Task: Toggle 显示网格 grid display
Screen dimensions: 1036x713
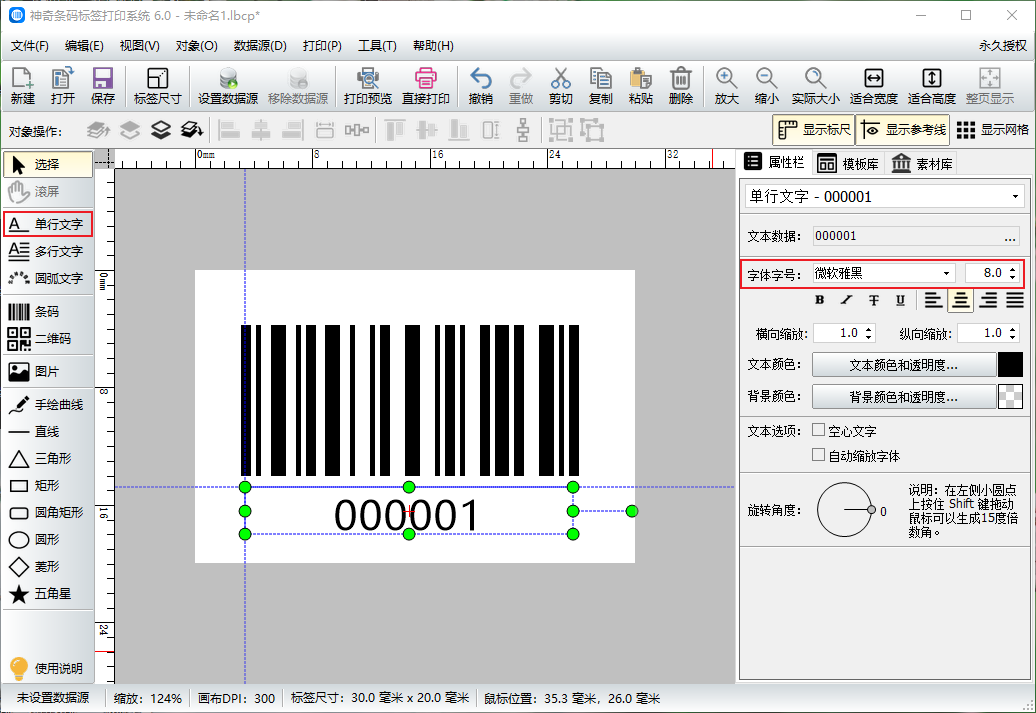Action: point(992,130)
